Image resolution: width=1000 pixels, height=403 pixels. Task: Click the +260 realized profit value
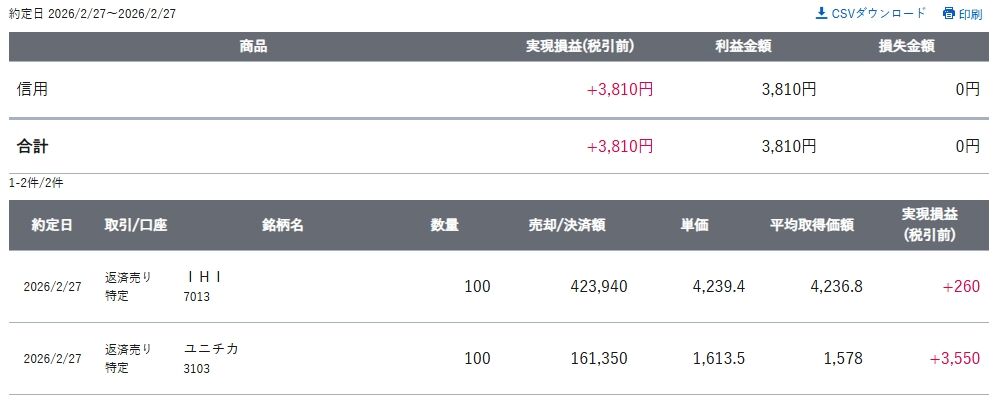point(960,286)
